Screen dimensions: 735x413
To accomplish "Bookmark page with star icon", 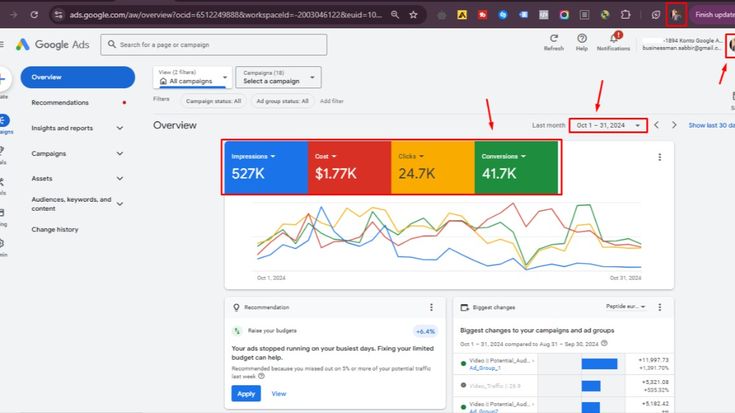I will pyautogui.click(x=413, y=15).
